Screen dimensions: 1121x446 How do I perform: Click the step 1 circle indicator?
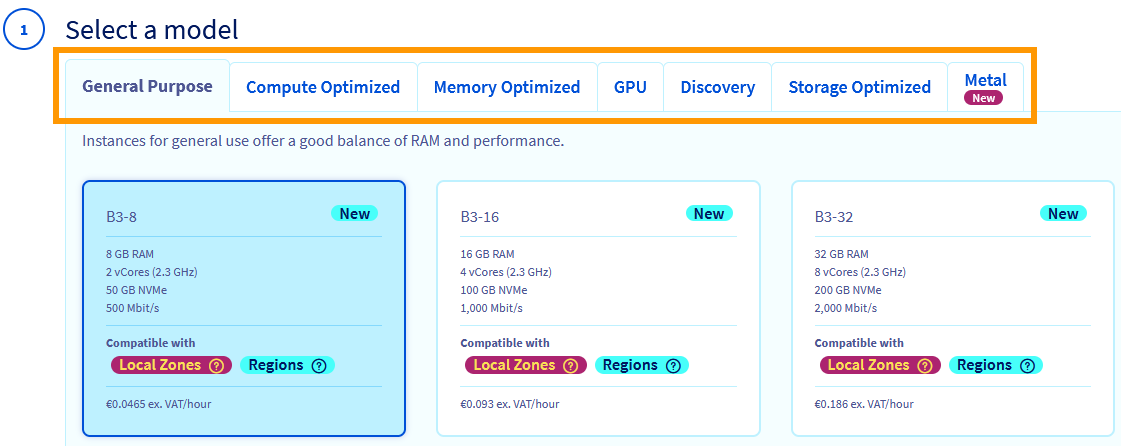(23, 31)
